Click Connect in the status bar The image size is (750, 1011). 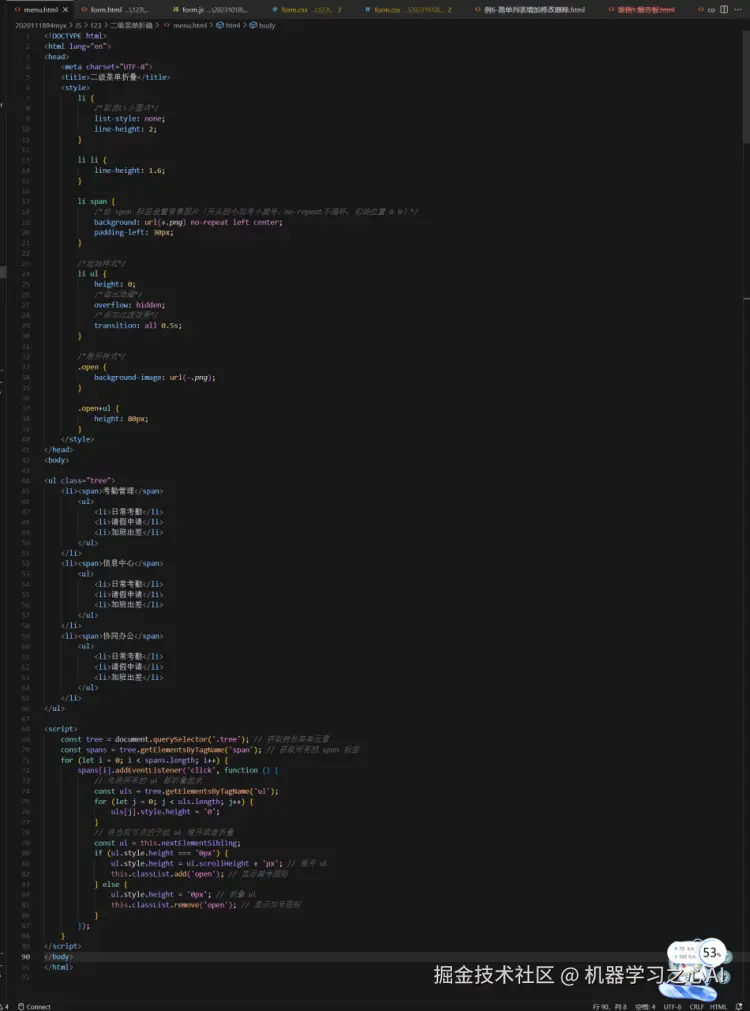pyautogui.click(x=34, y=1006)
